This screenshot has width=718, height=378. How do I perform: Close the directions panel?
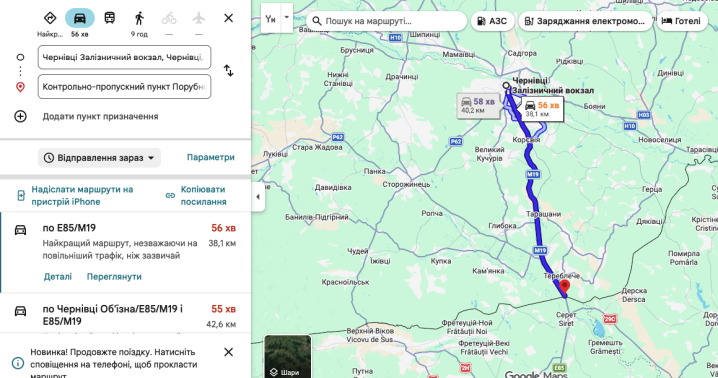[x=228, y=18]
